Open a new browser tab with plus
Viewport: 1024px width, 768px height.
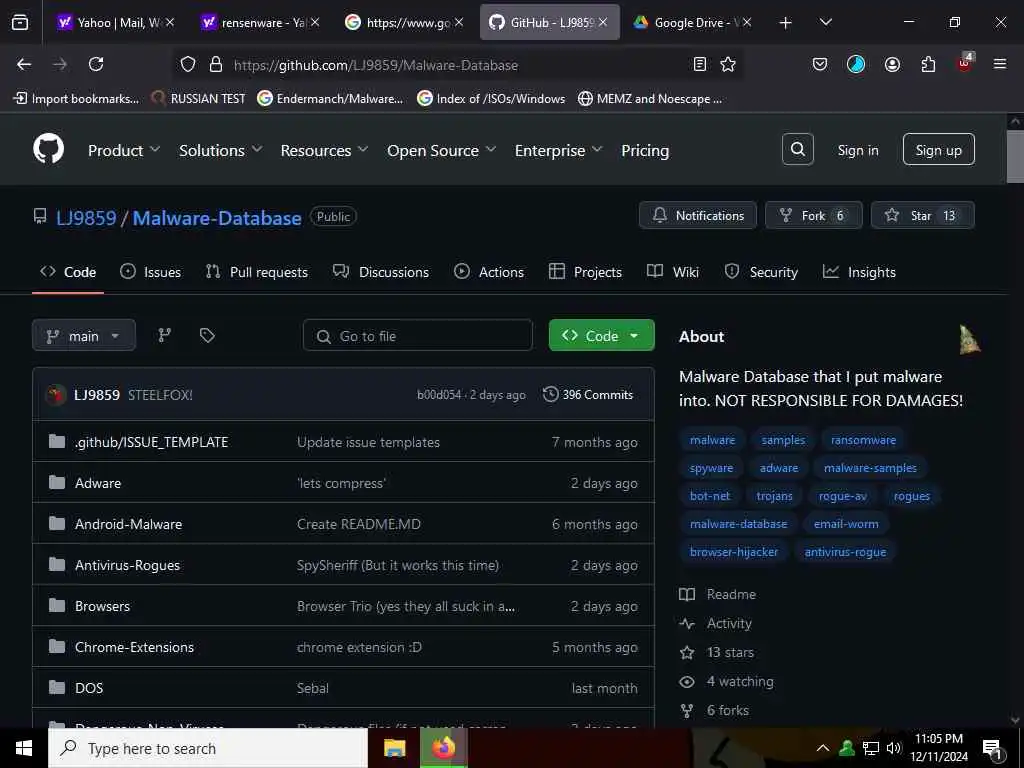(x=786, y=23)
